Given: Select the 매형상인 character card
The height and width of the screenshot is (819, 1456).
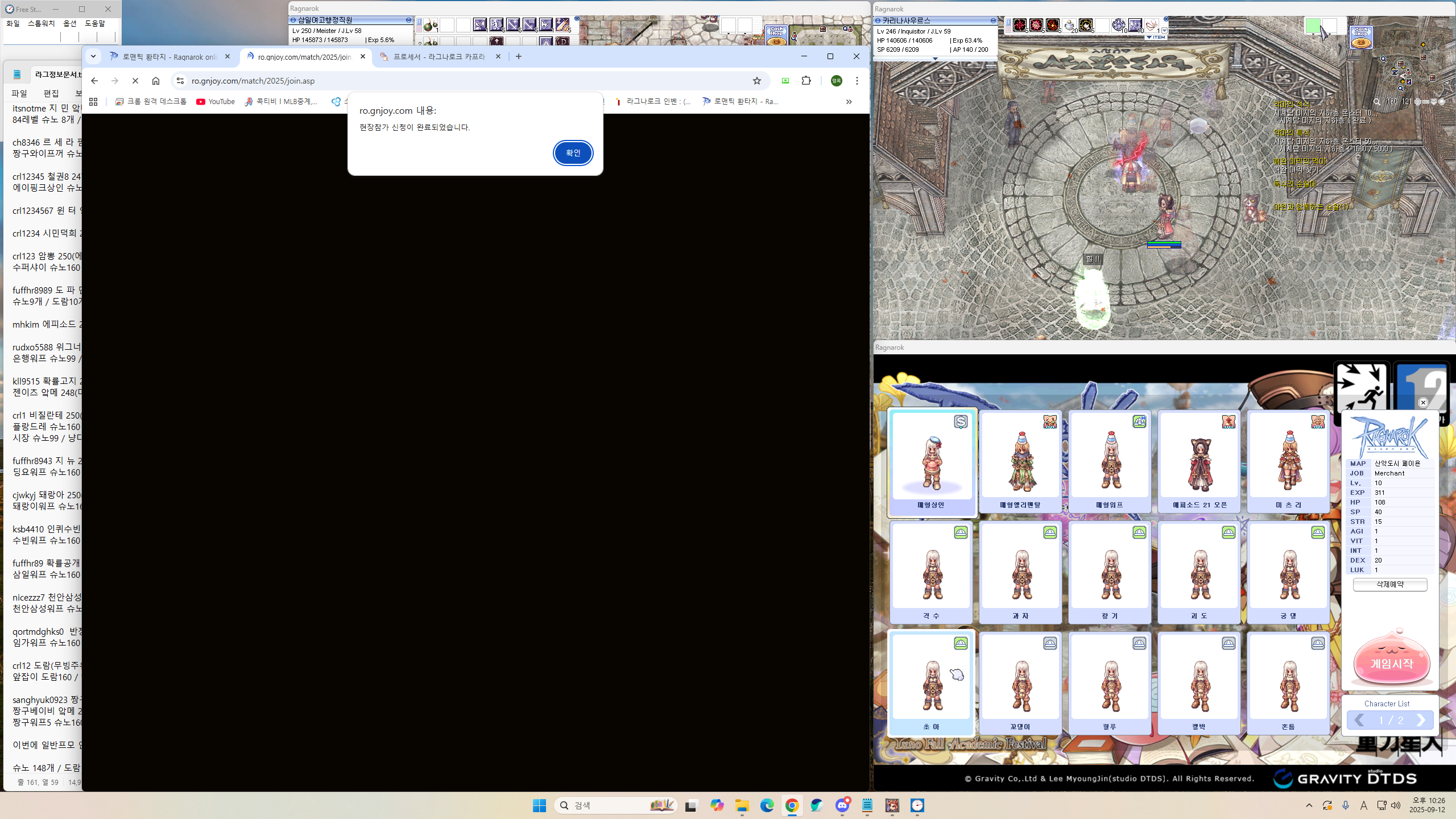Looking at the screenshot, I should (932, 462).
